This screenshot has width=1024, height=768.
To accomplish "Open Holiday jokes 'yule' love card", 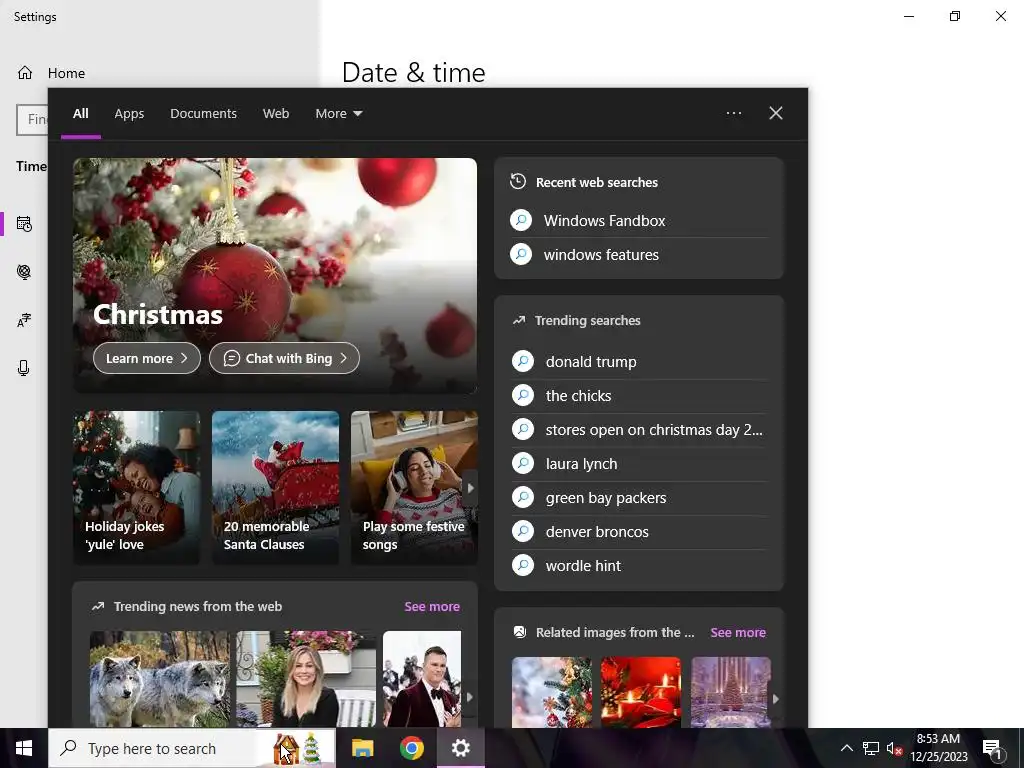I will pos(136,487).
